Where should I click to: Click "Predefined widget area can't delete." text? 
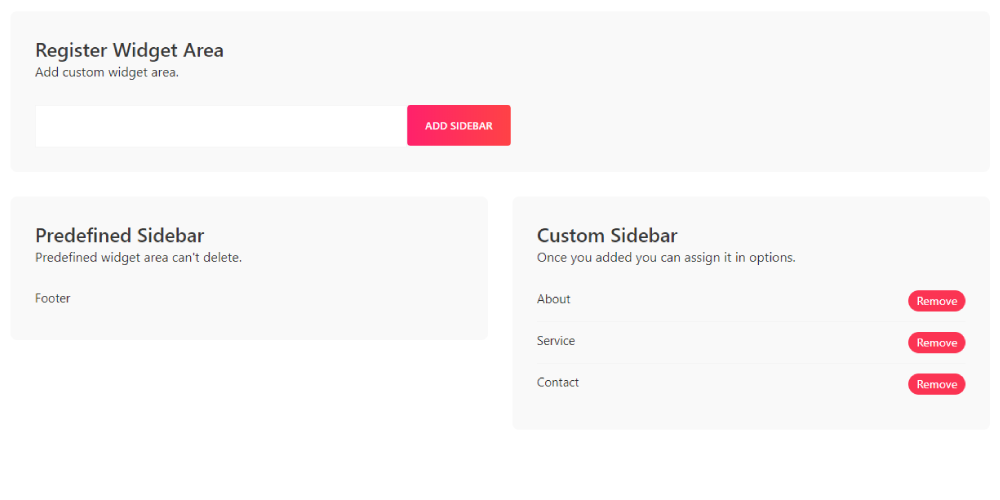pyautogui.click(x=138, y=257)
